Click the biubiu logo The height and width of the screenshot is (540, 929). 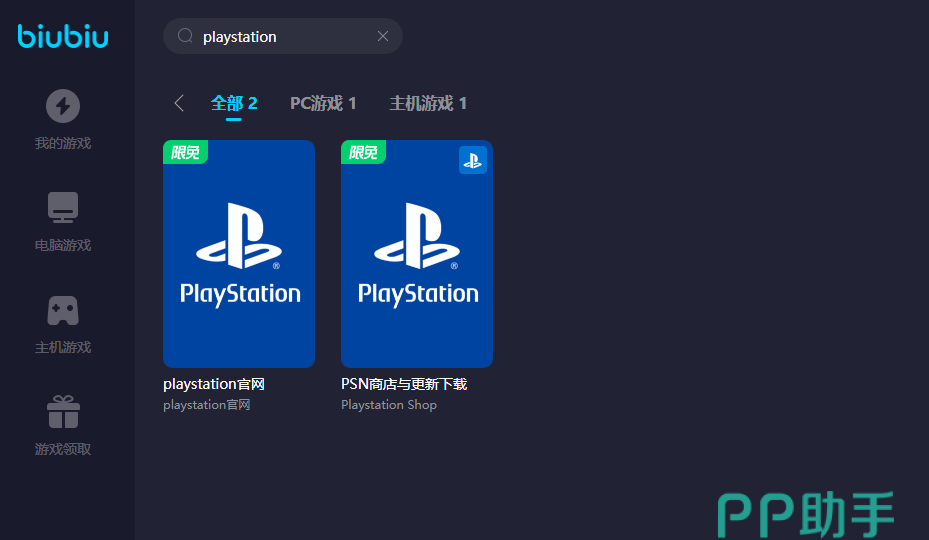(x=63, y=36)
